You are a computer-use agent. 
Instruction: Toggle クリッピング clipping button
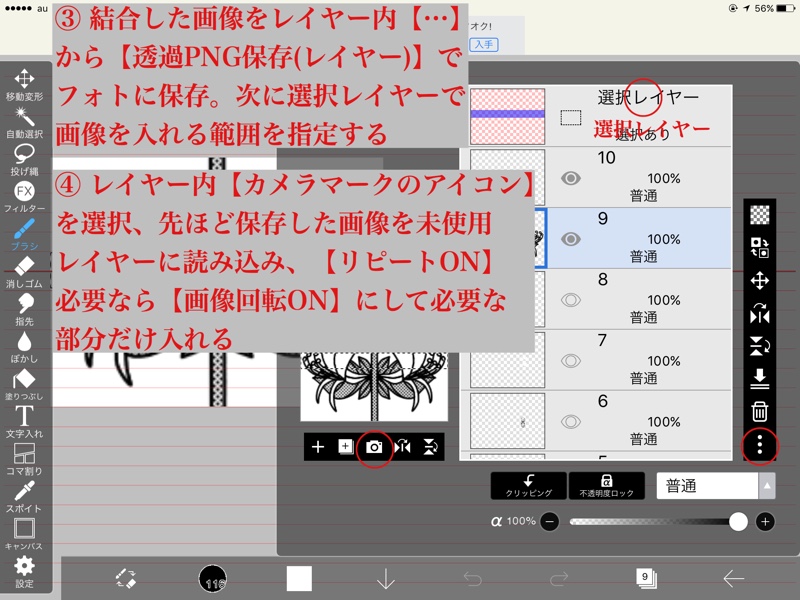[x=529, y=486]
